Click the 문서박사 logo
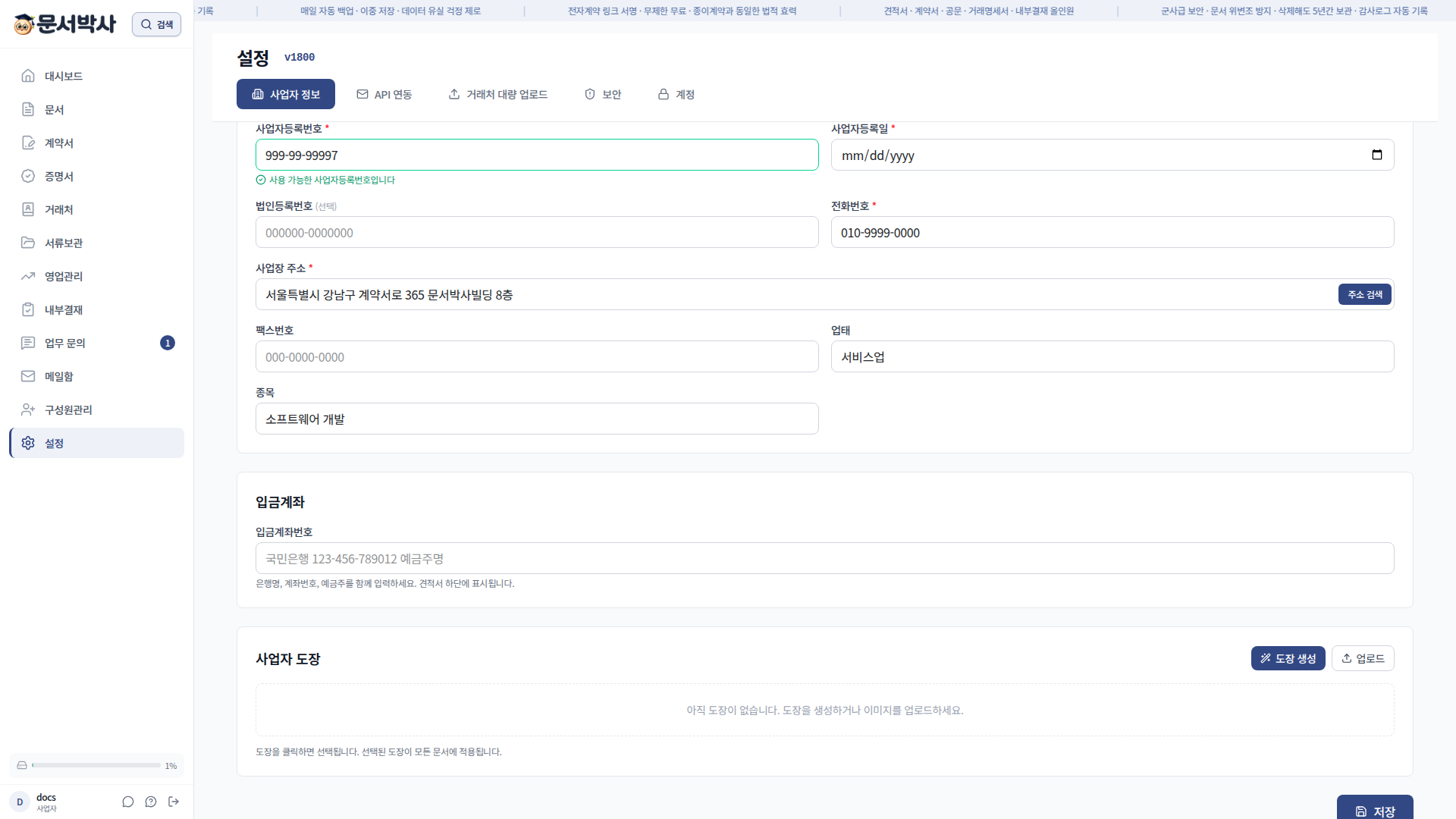1456x819 pixels. point(65,24)
